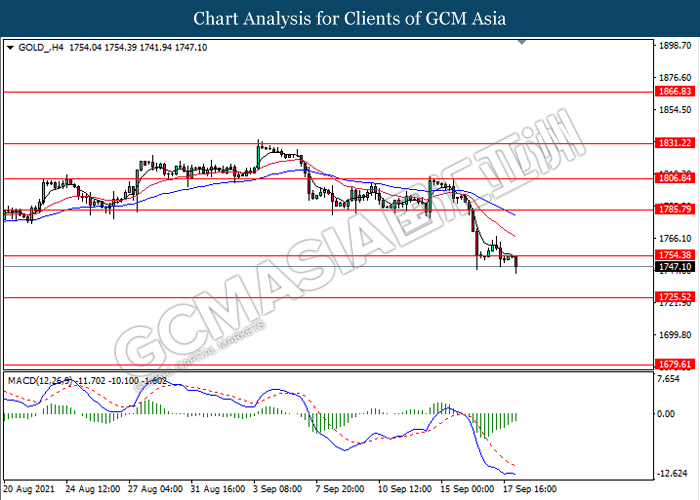
Task: Click the 17 Sep 16:00 time label
Action: [530, 489]
